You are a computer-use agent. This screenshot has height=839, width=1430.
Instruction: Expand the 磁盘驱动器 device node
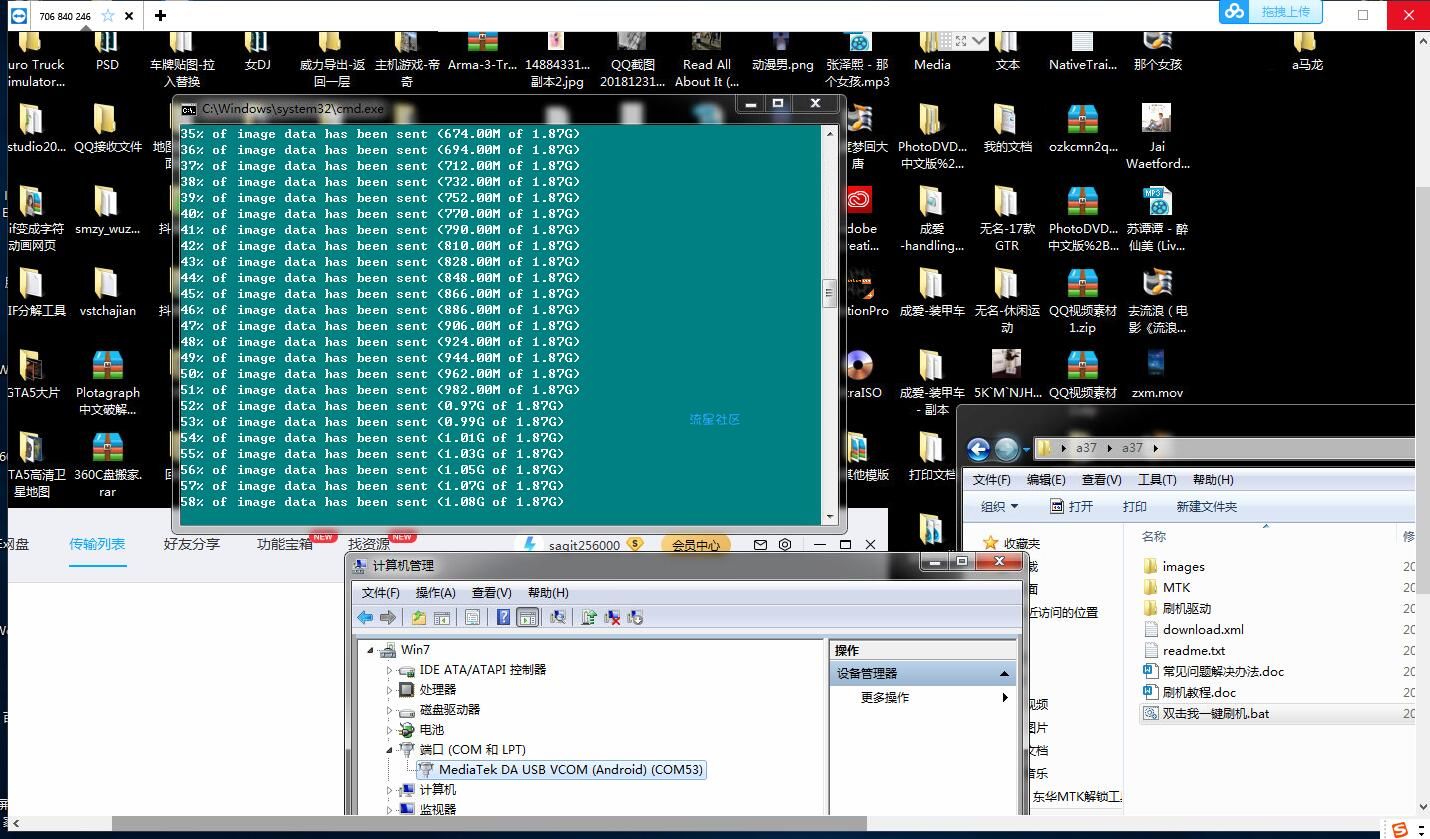390,710
